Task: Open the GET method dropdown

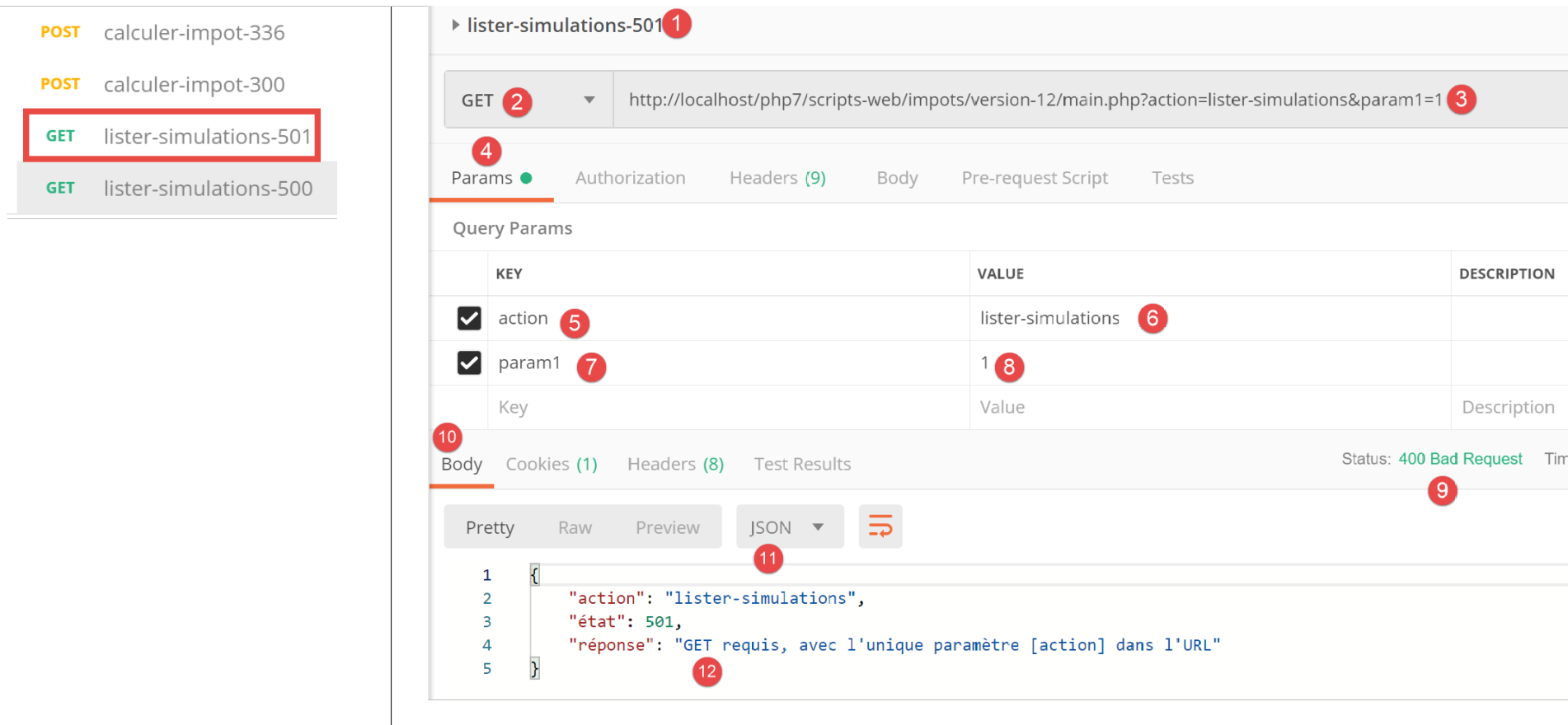Action: (589, 100)
